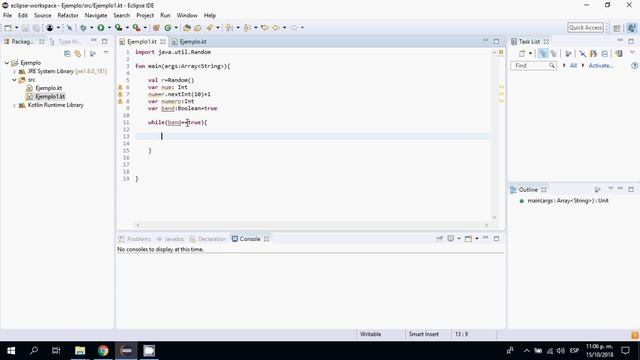Collapse the Ejemplo project tree node
The height and width of the screenshot is (360, 640).
pos(7,63)
